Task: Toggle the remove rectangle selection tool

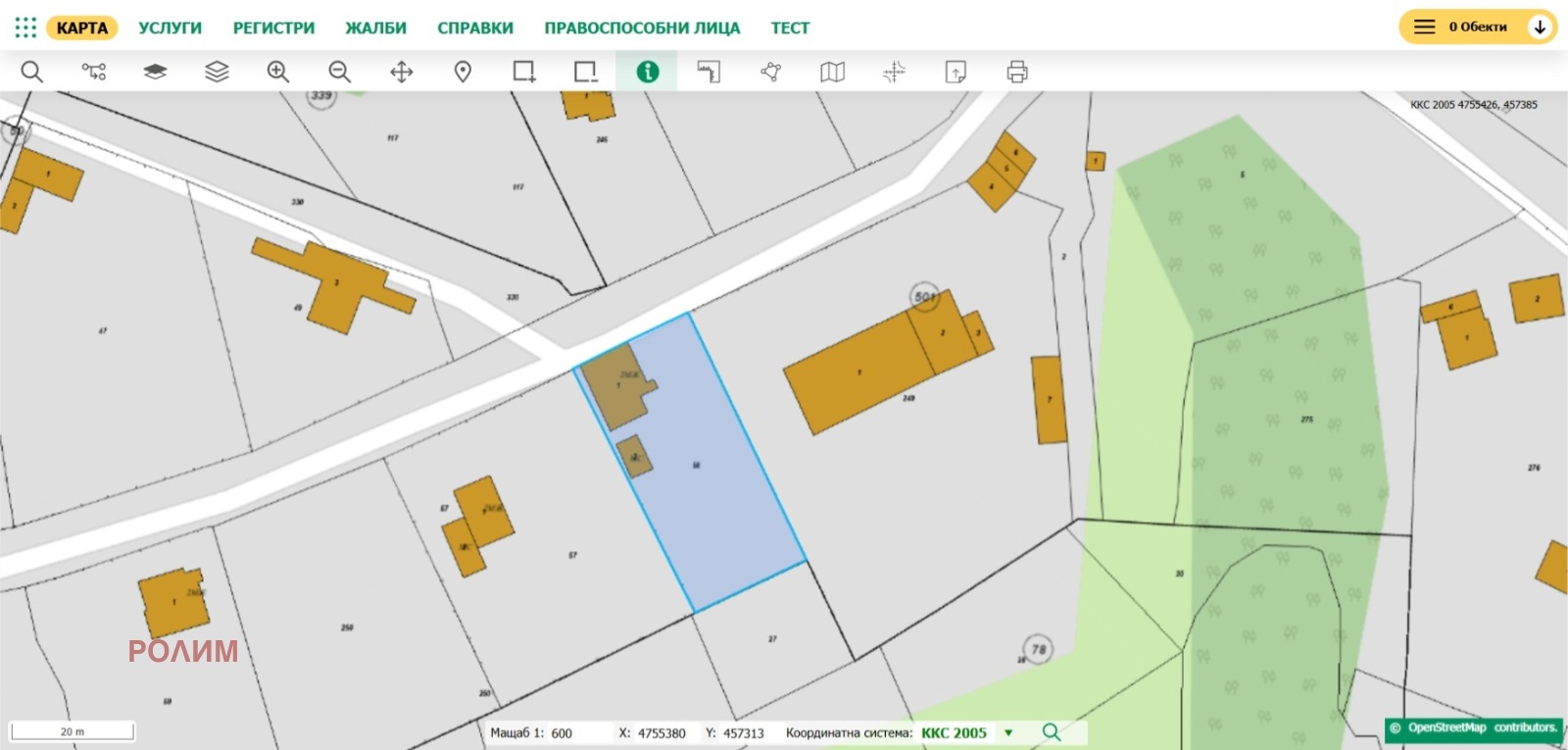Action: pos(585,72)
